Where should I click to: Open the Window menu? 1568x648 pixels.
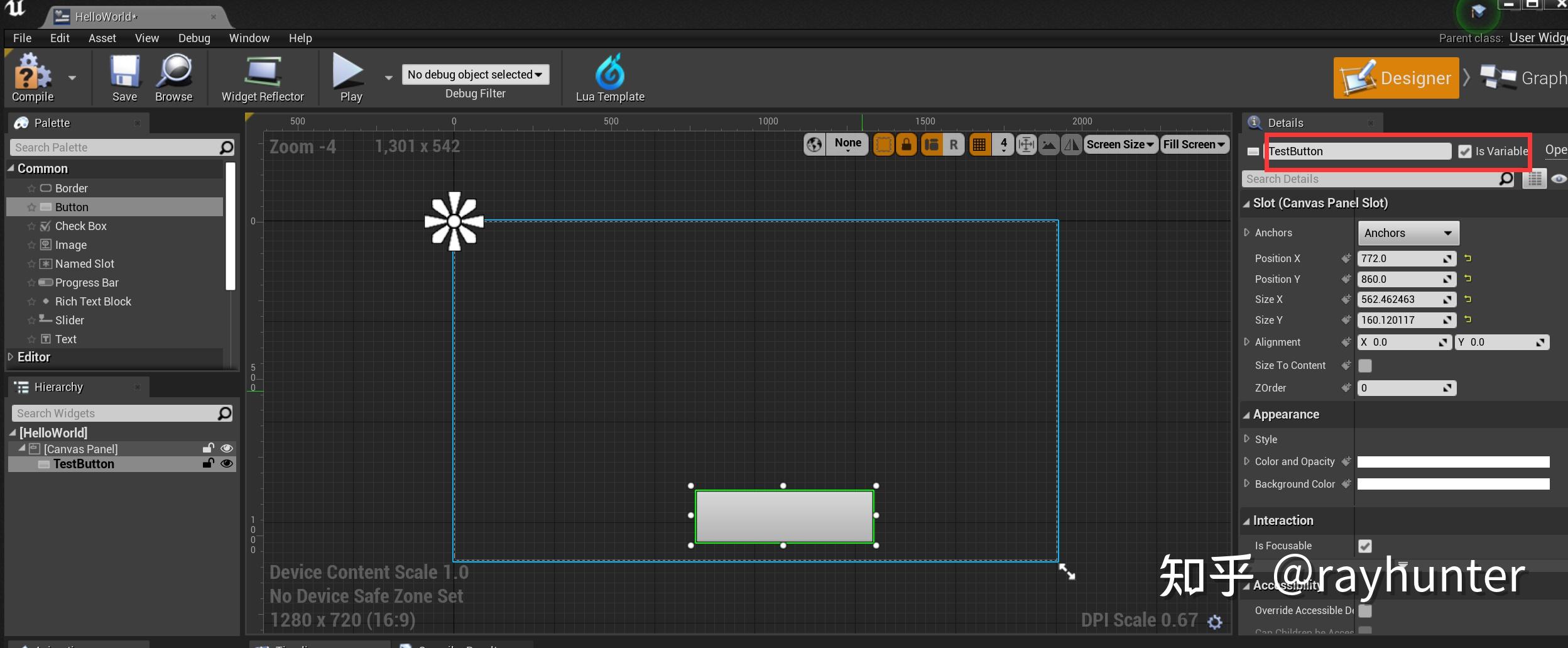tap(249, 38)
